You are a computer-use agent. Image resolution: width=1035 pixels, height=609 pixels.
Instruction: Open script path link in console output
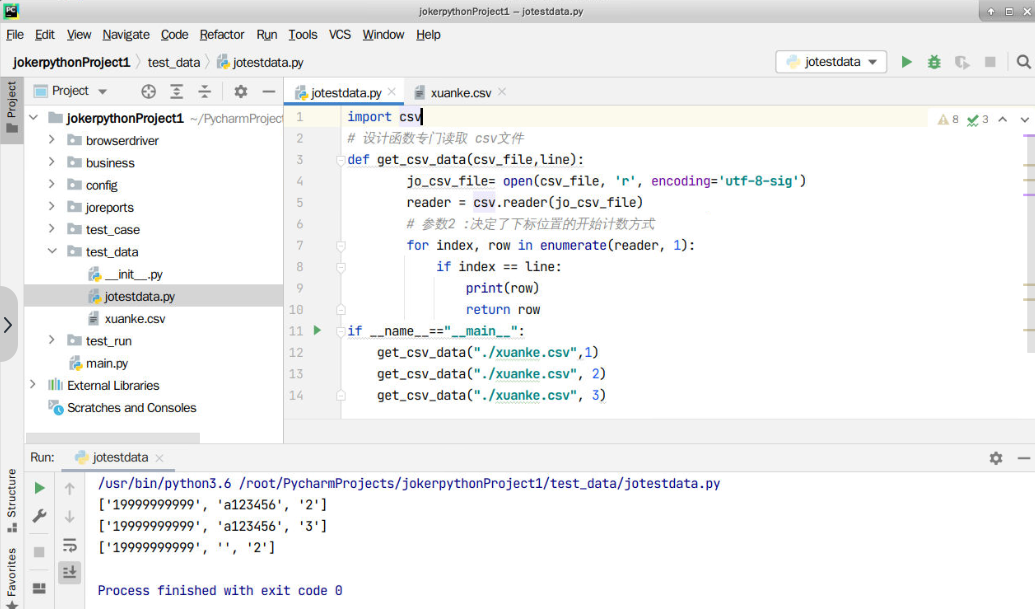point(480,483)
